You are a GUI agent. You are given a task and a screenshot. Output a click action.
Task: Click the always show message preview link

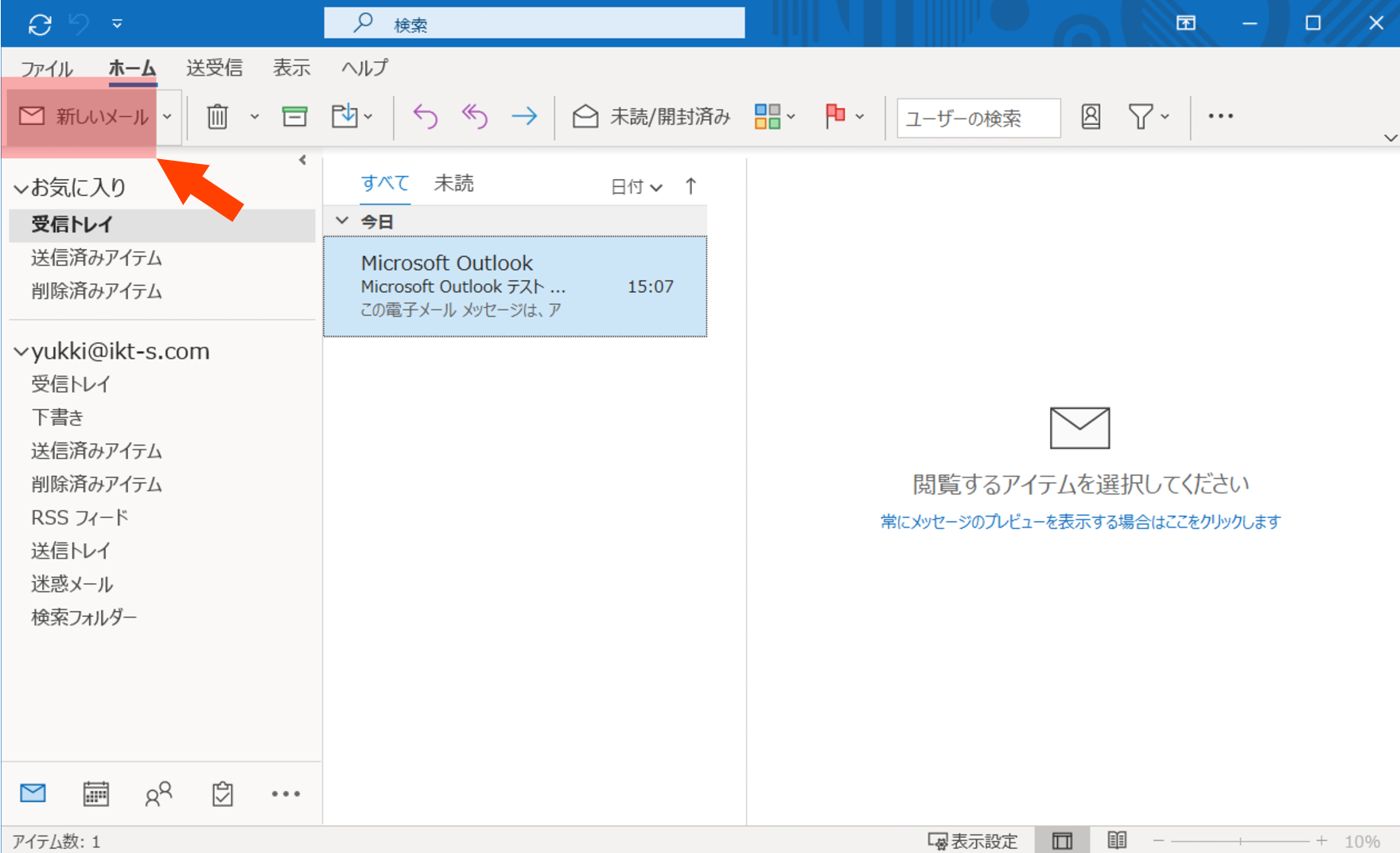click(x=1079, y=522)
